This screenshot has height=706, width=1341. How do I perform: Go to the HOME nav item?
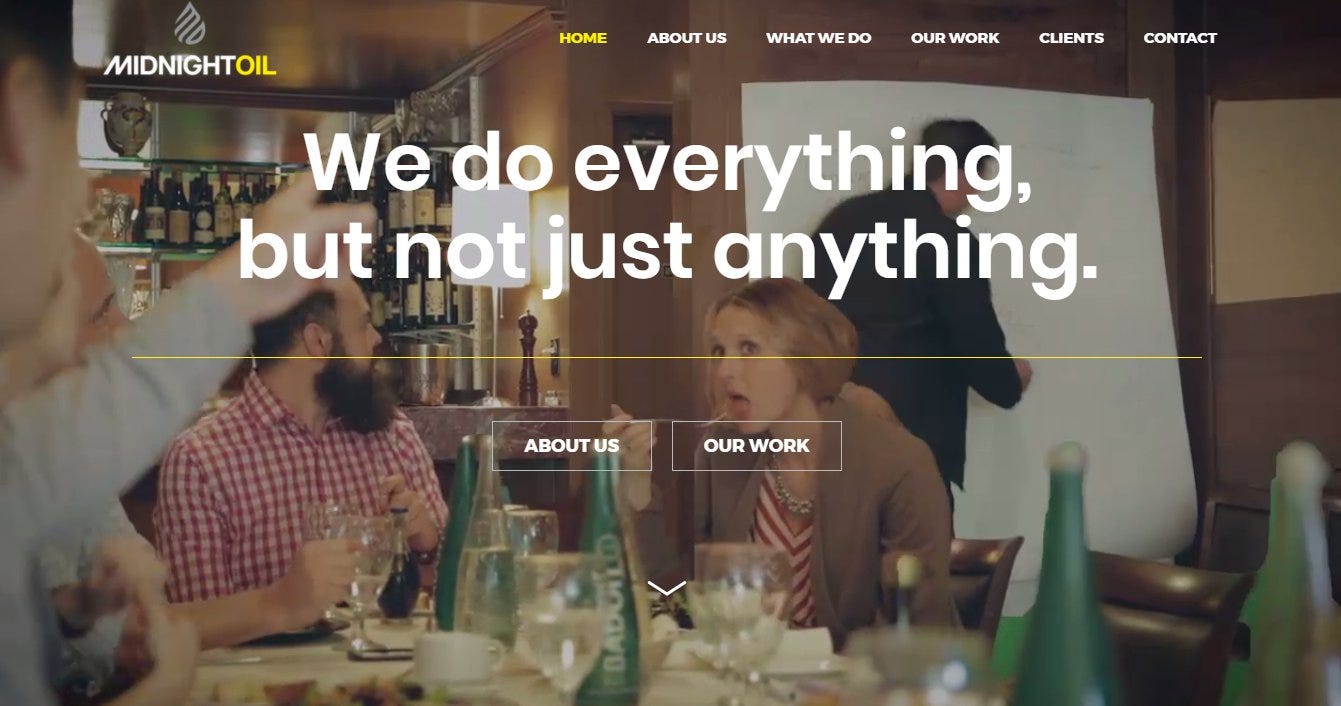pos(583,38)
